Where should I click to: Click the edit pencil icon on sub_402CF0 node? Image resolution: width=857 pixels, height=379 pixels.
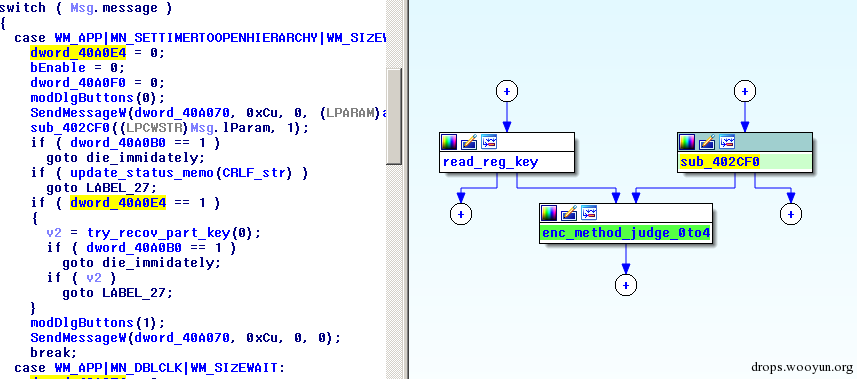pos(707,143)
